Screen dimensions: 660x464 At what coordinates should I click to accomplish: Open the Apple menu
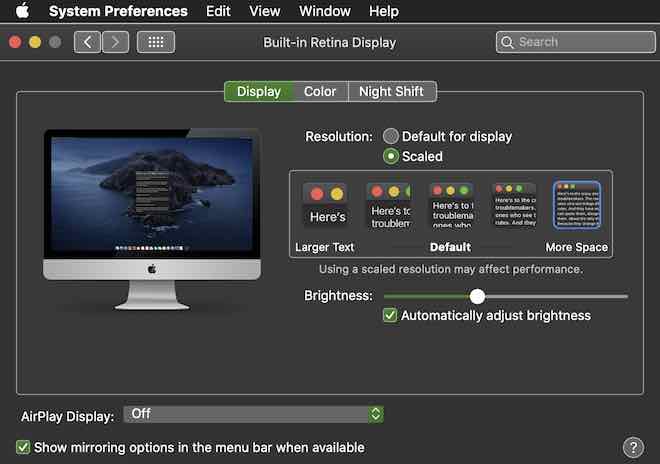pos(22,11)
